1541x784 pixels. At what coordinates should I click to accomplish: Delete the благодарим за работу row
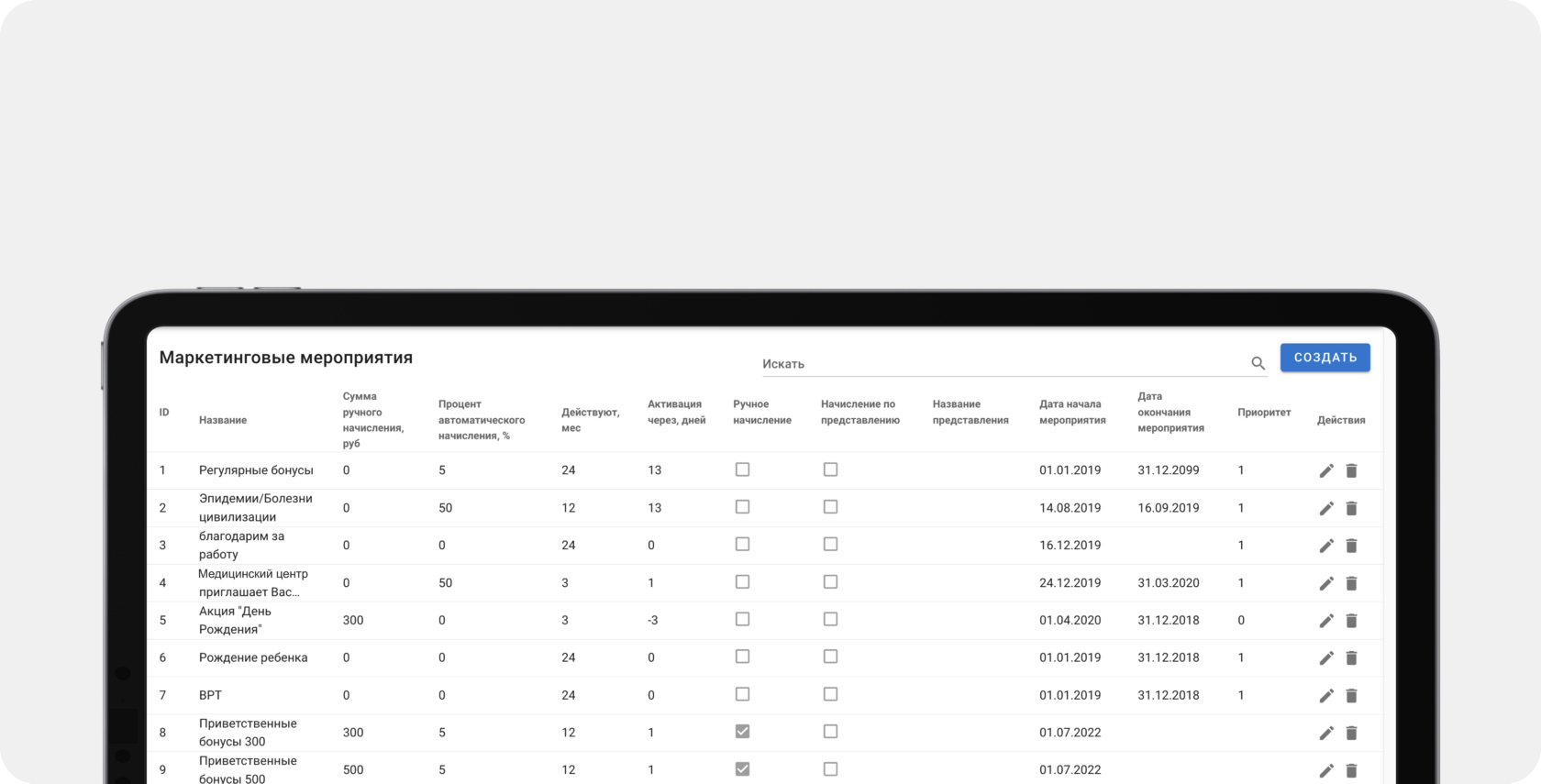[1351, 546]
